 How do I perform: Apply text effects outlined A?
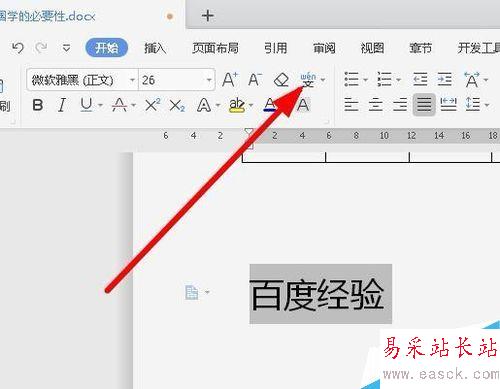coord(204,105)
